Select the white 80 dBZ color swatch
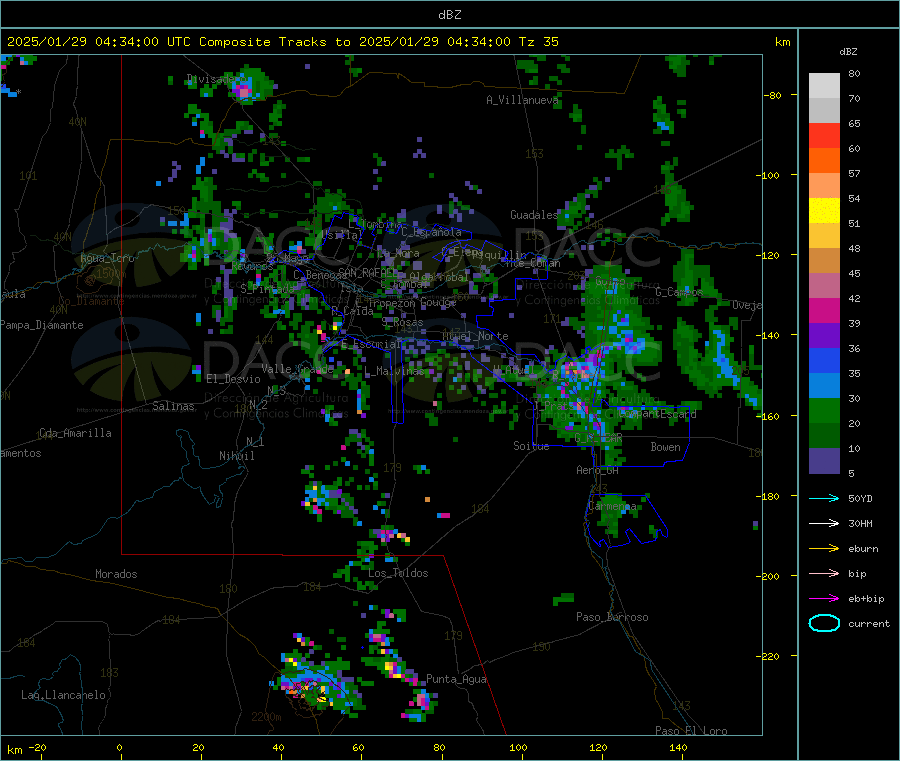This screenshot has width=900, height=761. click(824, 86)
